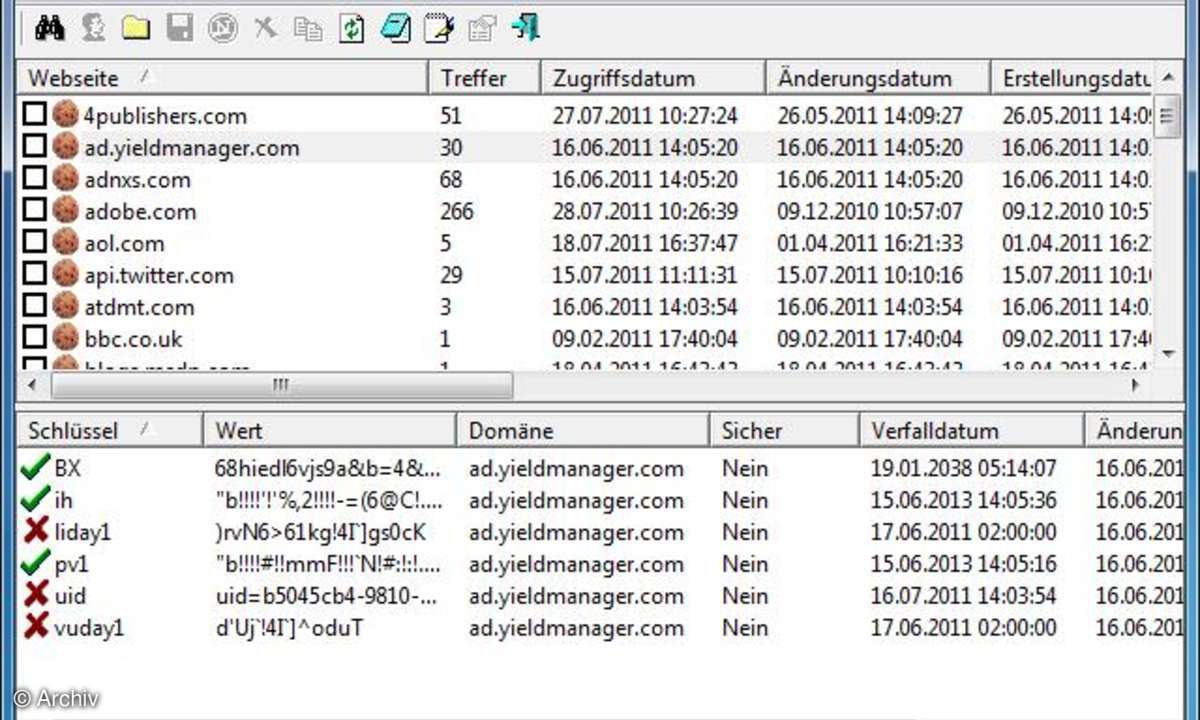This screenshot has height=720, width=1200.
Task: Select the adobe.com website name
Action: pyautogui.click(x=140, y=211)
